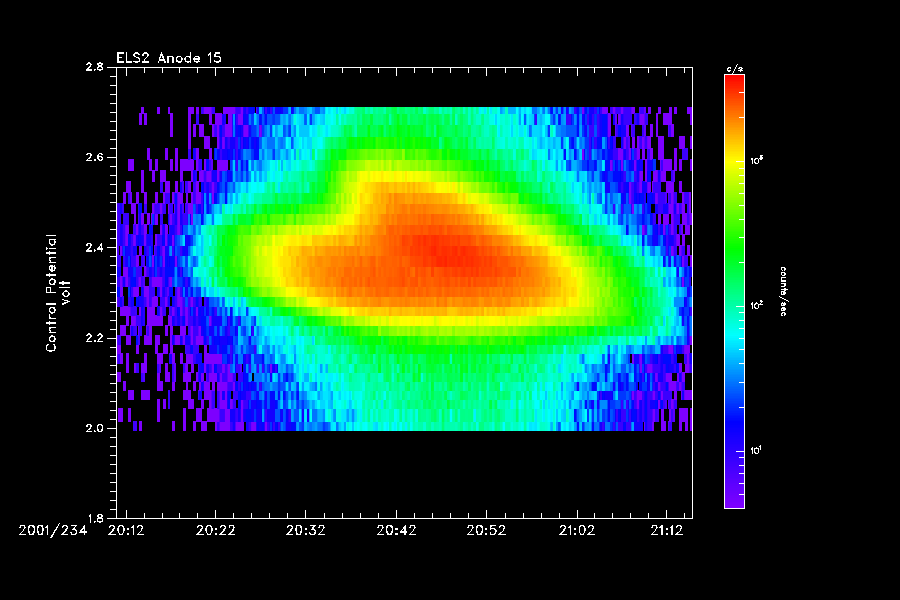Click the '20:32' time tick label
This screenshot has width=900, height=600.
click(x=305, y=530)
